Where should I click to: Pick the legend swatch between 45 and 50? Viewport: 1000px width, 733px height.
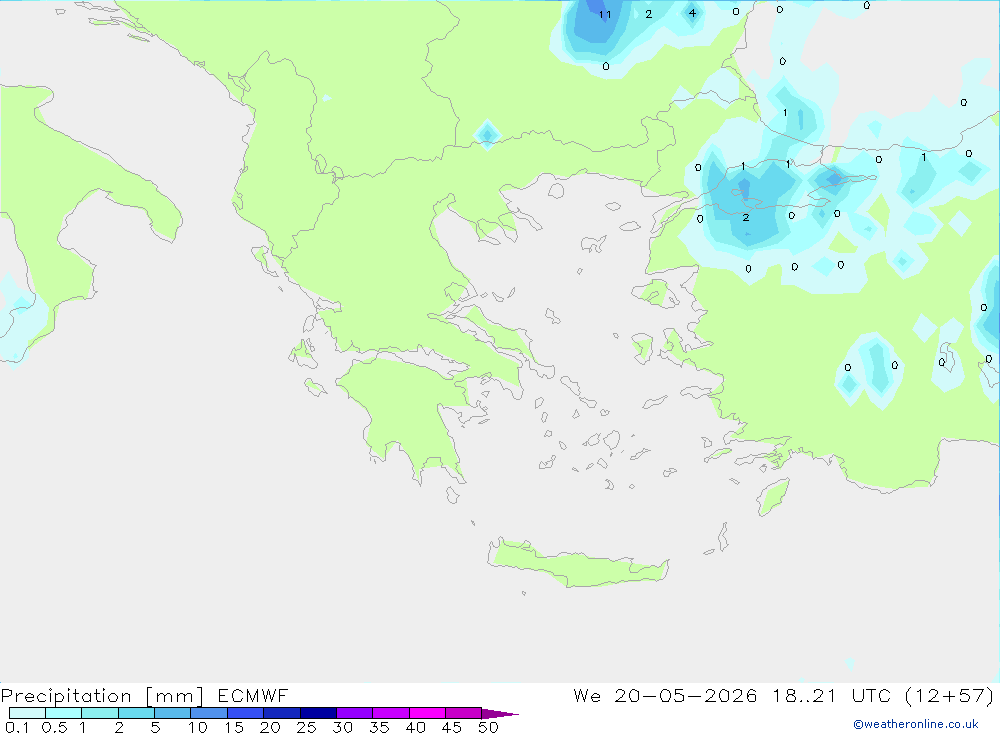[464, 713]
